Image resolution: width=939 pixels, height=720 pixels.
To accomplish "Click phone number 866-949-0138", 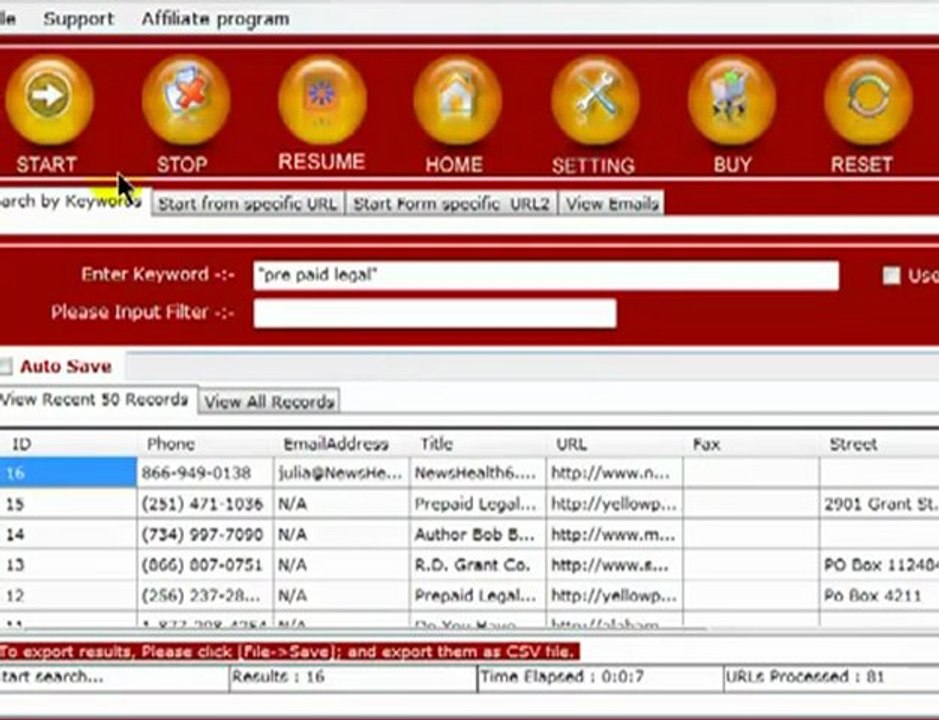I will (x=205, y=473).
